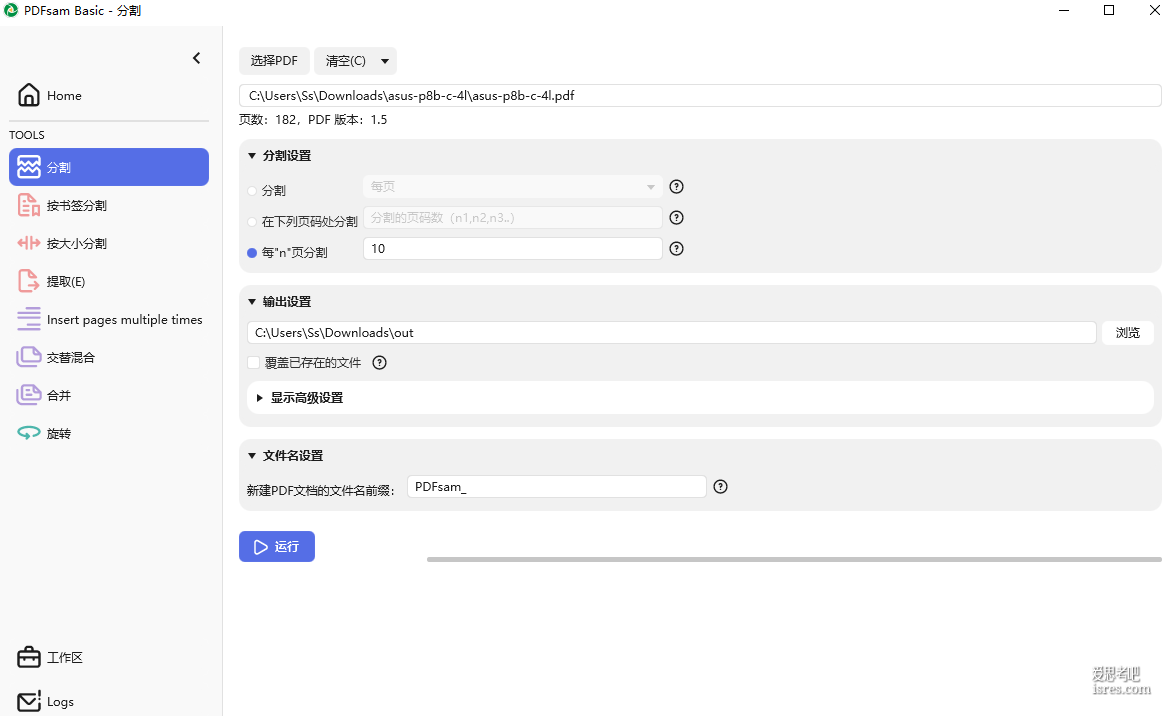Viewport: 1175px width, 716px height.
Task: Click the selected PDF file path field
Action: click(700, 95)
